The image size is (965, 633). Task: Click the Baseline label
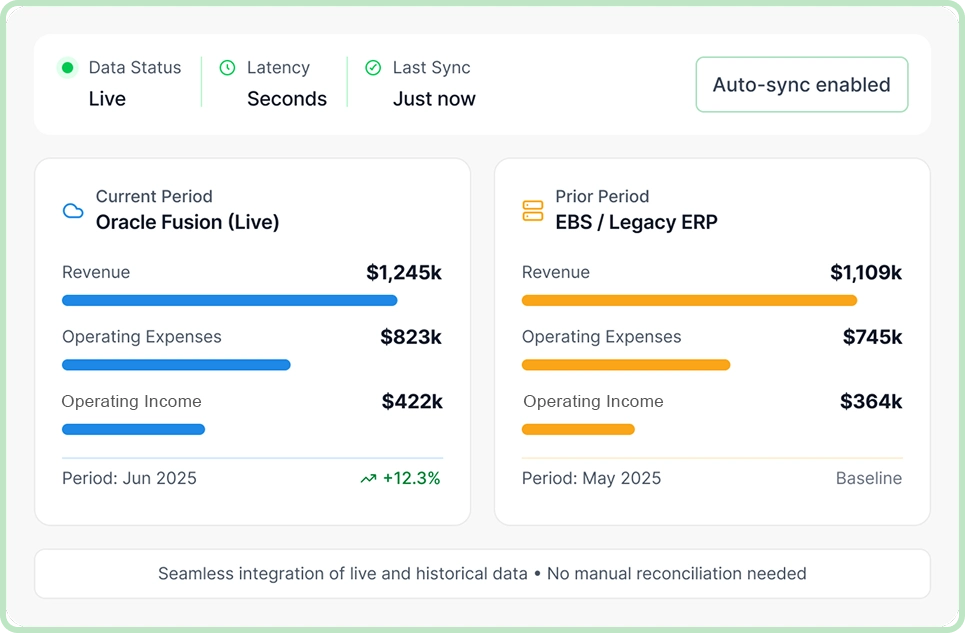tap(869, 479)
